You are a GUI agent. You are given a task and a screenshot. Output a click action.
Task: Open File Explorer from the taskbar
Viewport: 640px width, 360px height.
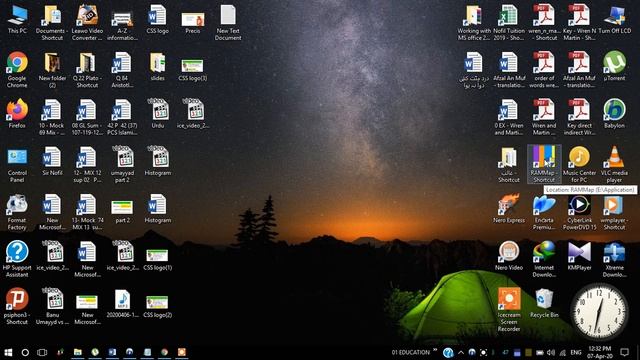pyautogui.click(x=78, y=352)
